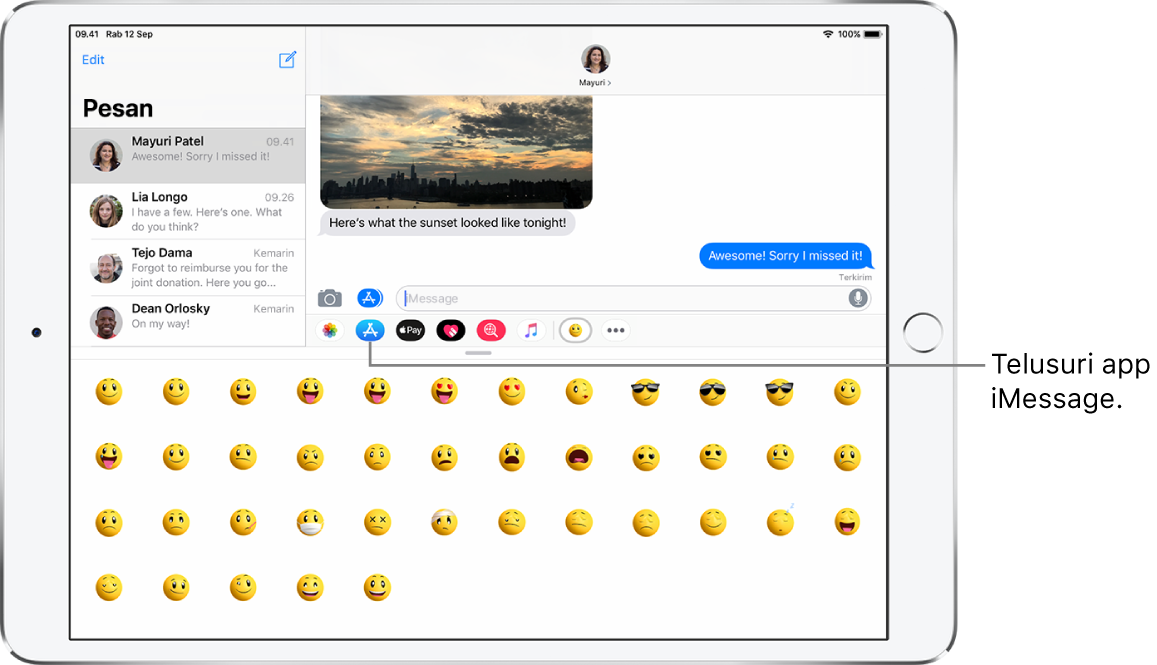Pick the X-eyes dizzy face sticker

pos(377,523)
